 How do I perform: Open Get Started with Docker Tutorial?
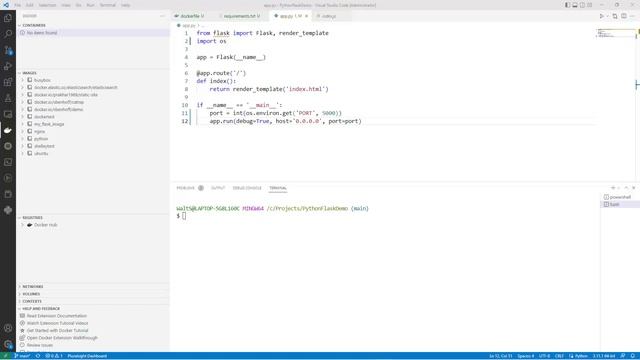click(58, 331)
